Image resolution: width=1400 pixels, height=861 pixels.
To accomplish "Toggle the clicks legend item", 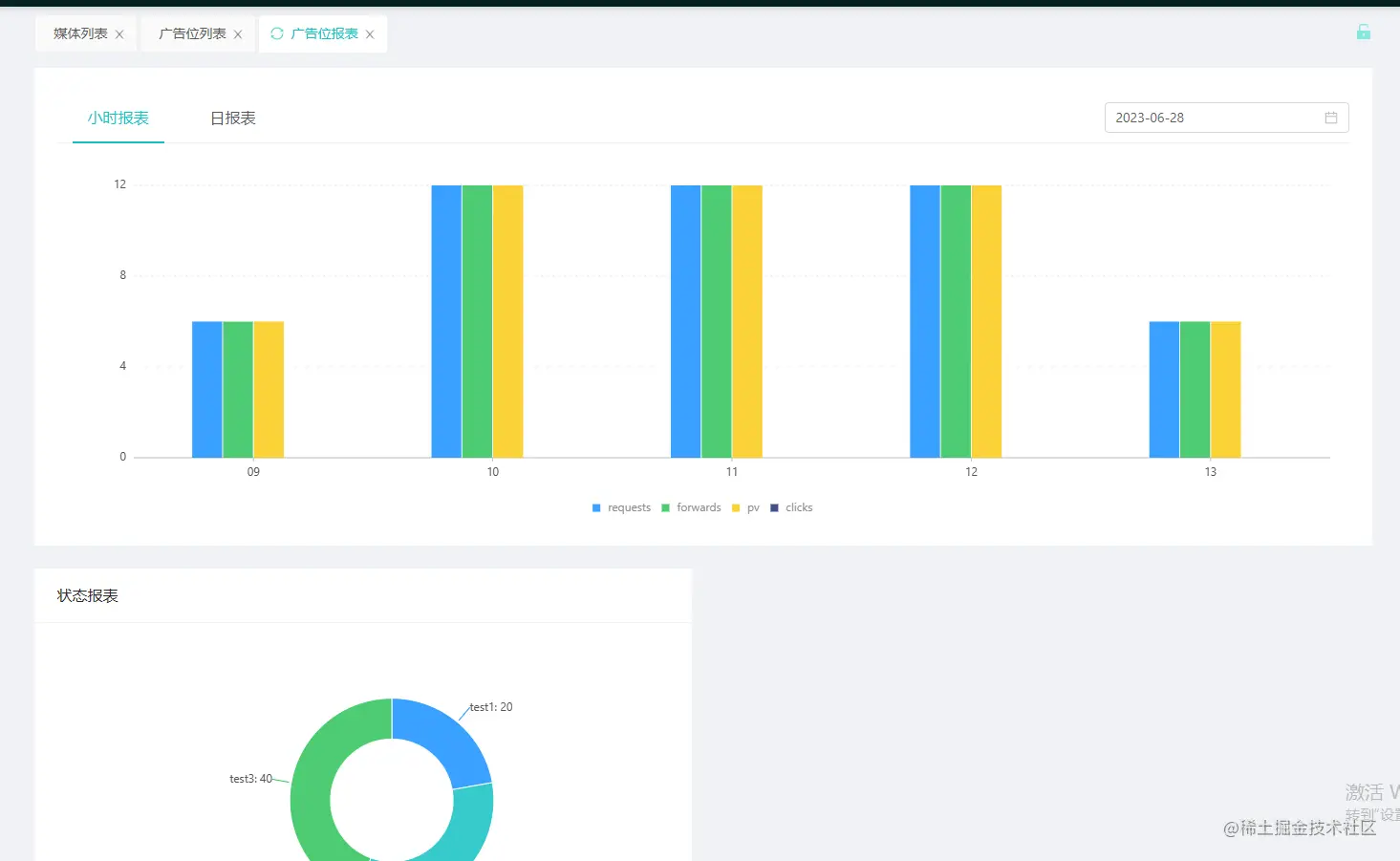I will (791, 507).
